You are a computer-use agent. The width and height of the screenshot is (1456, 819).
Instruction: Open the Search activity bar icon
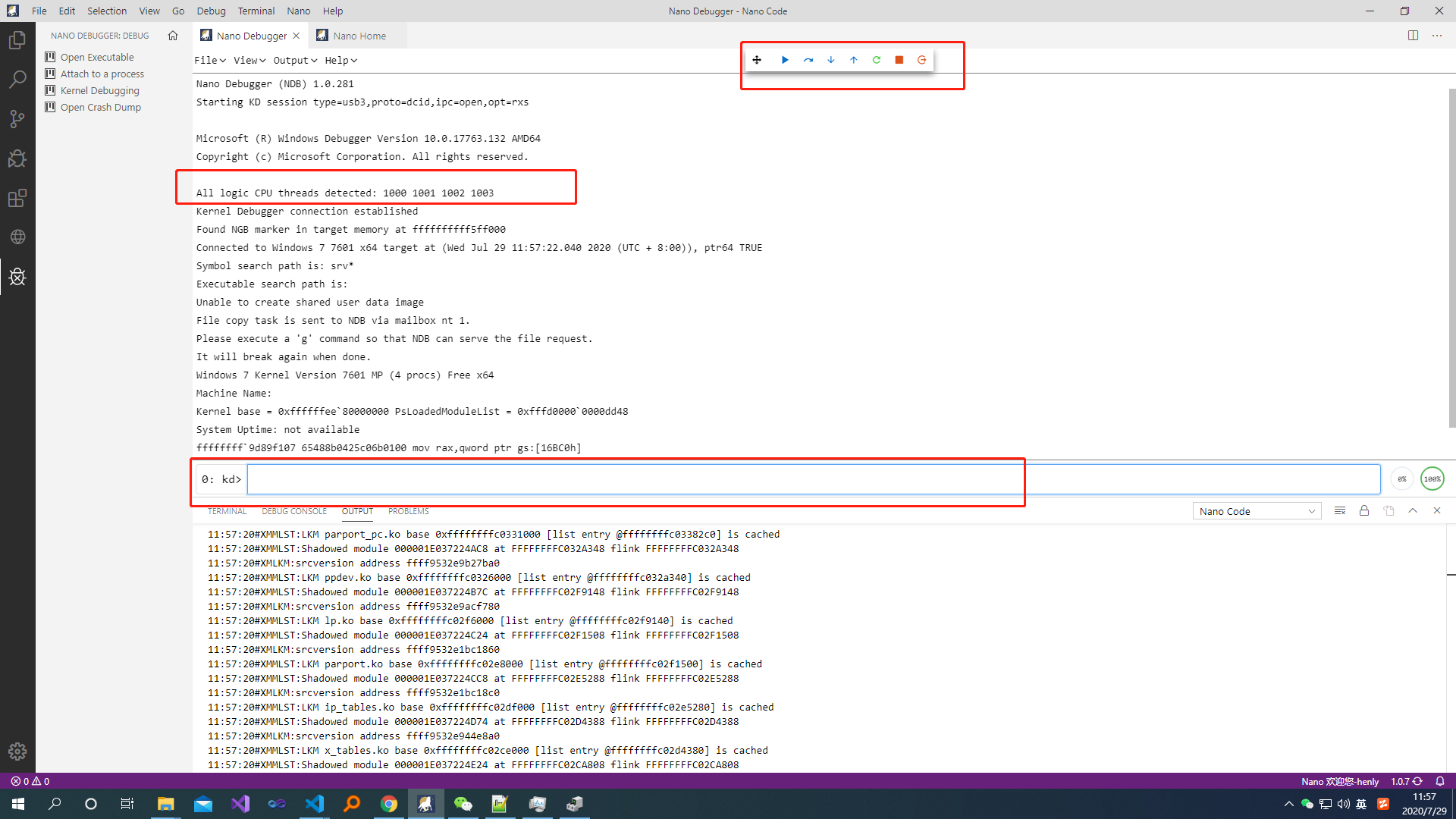pyautogui.click(x=17, y=80)
